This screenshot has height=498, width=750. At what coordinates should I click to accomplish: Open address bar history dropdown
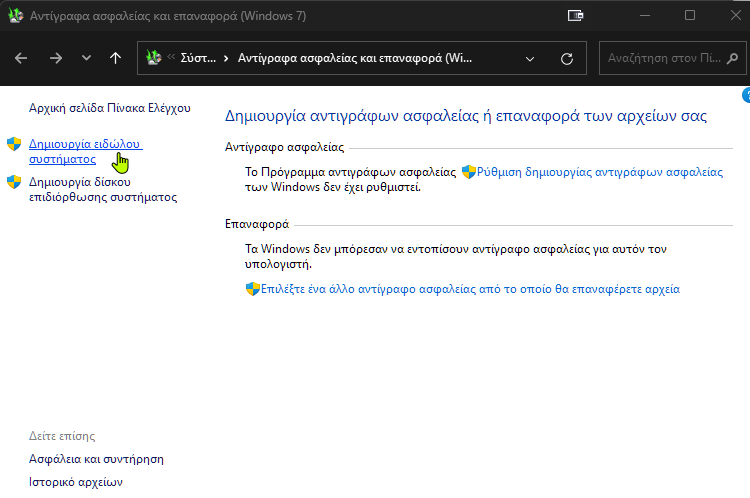click(x=529, y=59)
